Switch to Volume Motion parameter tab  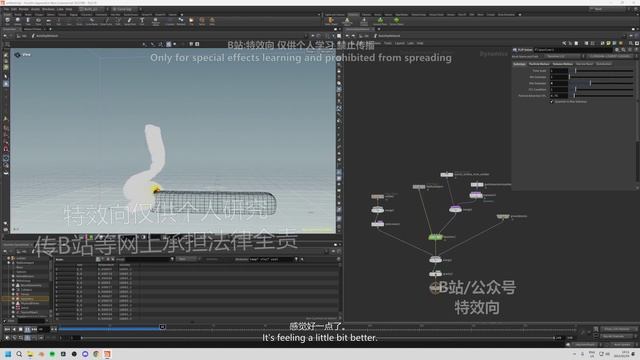(562, 64)
